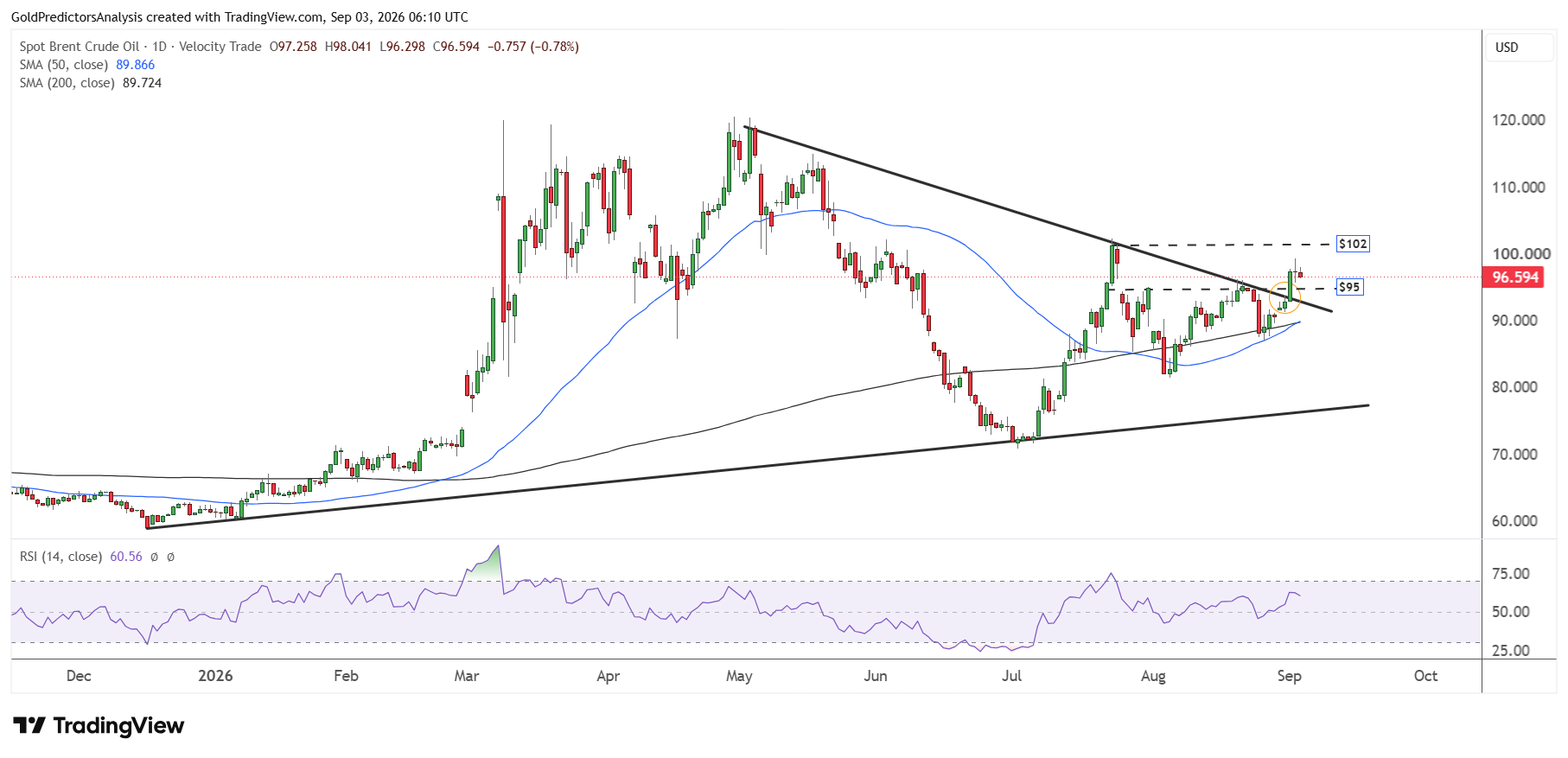
Task: Click the Jun label on time axis
Action: (876, 676)
